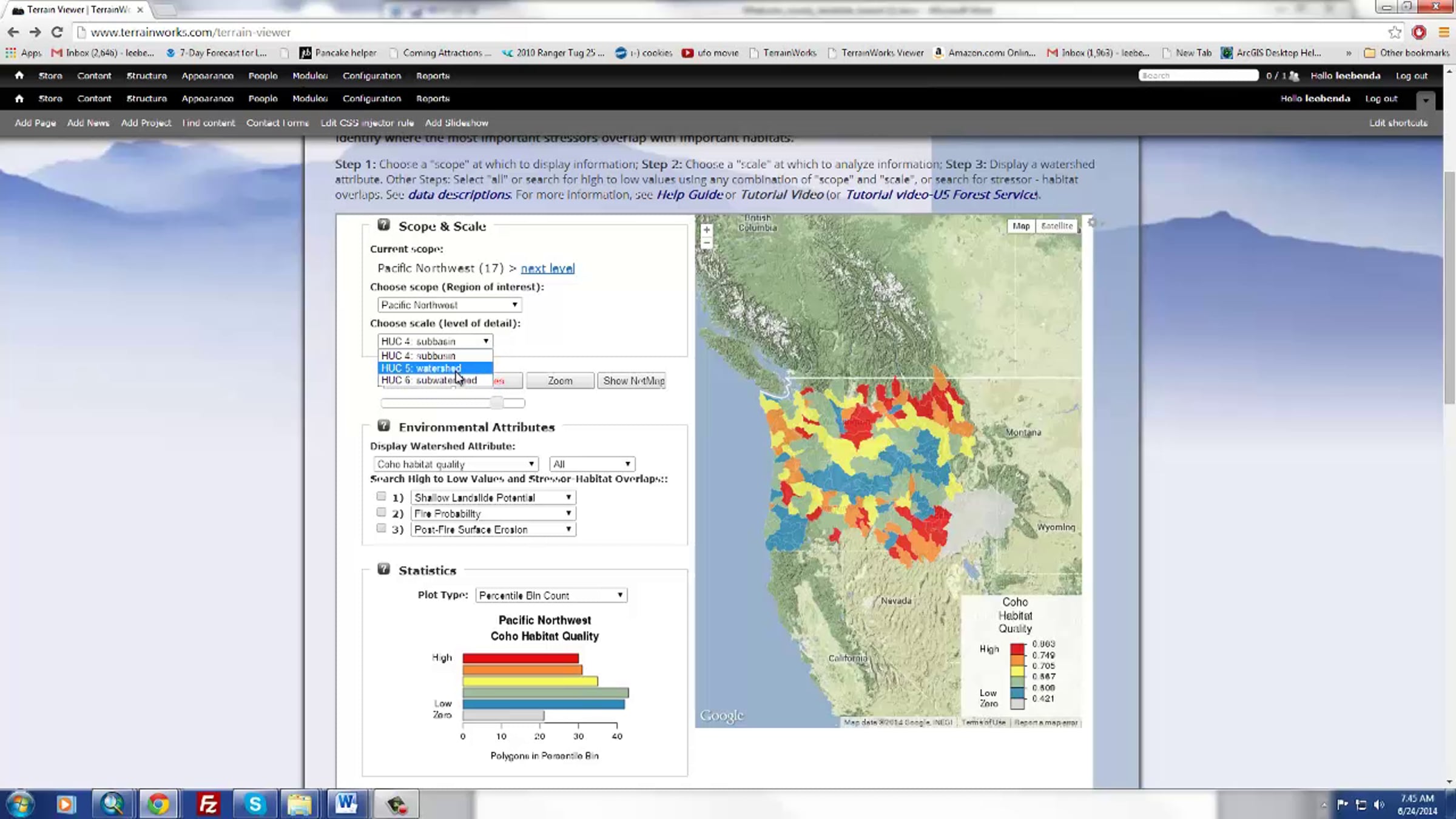Select HUC 4: subbasin list option
The width and height of the screenshot is (1456, 819).
(x=435, y=356)
